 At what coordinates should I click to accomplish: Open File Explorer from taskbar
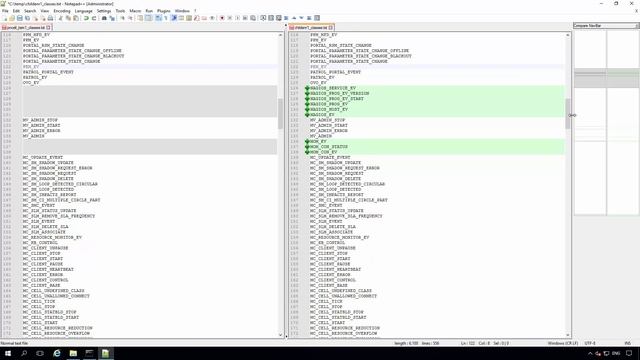pyautogui.click(x=73, y=353)
